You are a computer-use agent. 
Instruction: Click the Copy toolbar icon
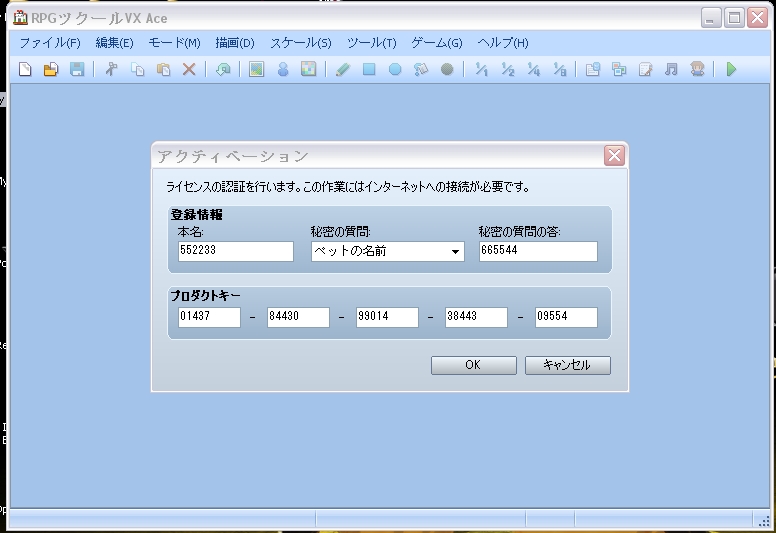pos(138,69)
